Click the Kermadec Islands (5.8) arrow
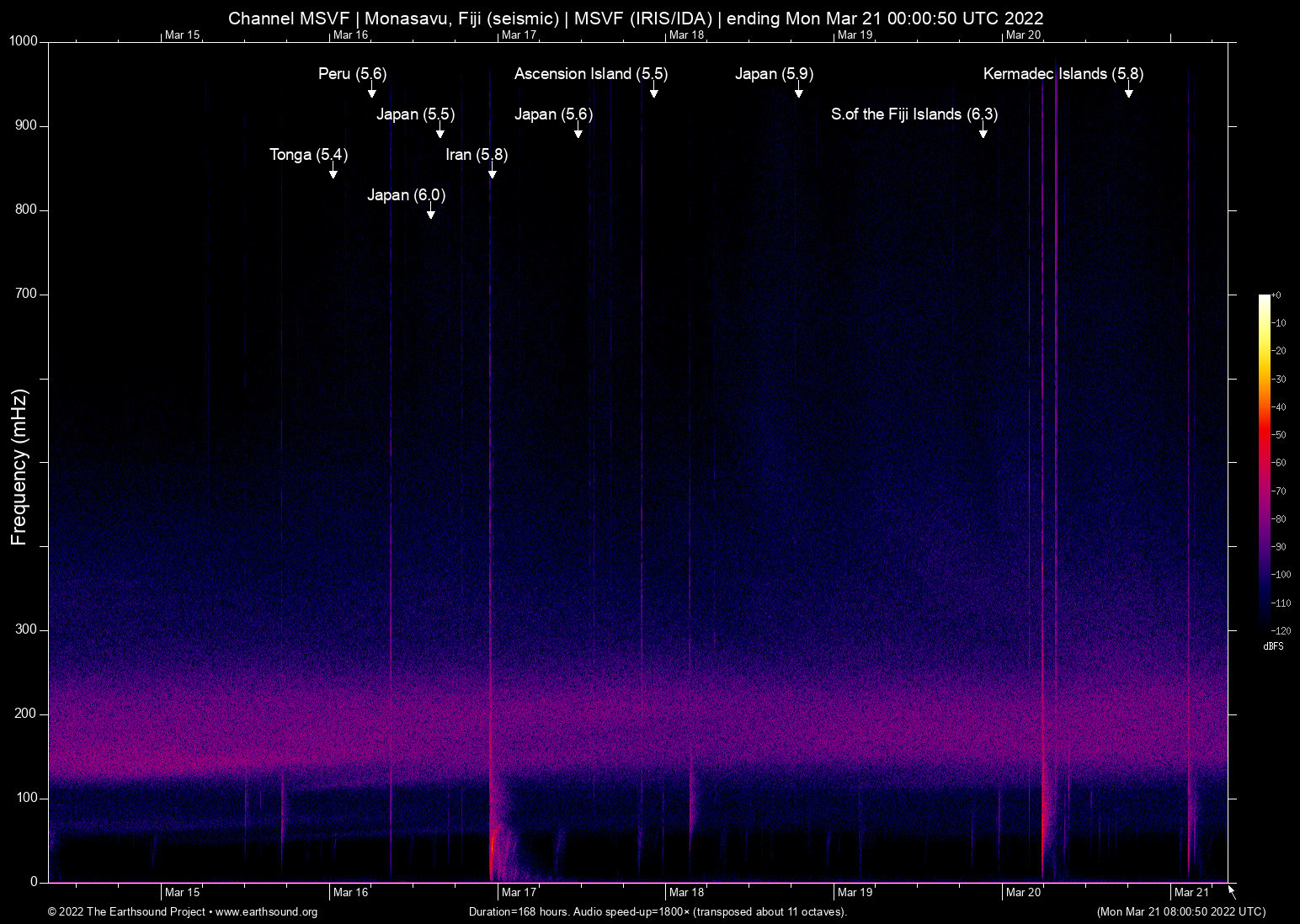This screenshot has width=1300, height=924. 1129,91
